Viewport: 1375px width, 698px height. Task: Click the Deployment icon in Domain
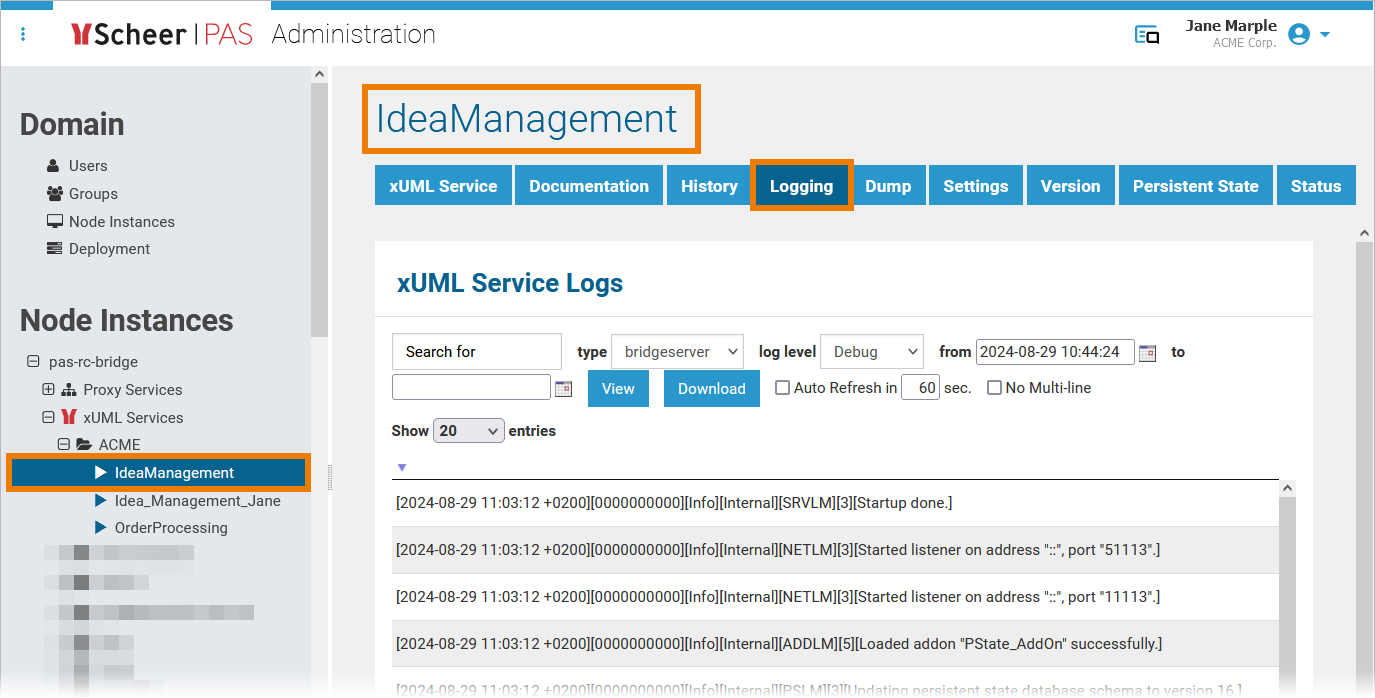point(54,249)
